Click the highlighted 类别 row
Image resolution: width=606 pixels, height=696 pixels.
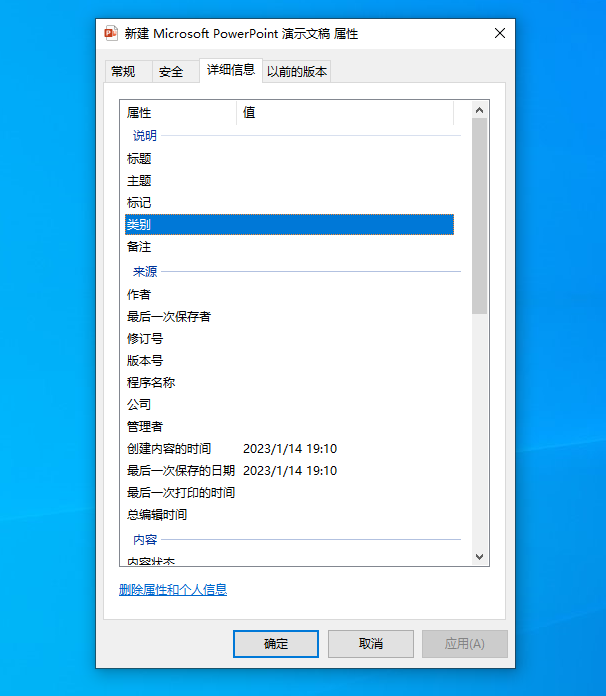click(289, 224)
